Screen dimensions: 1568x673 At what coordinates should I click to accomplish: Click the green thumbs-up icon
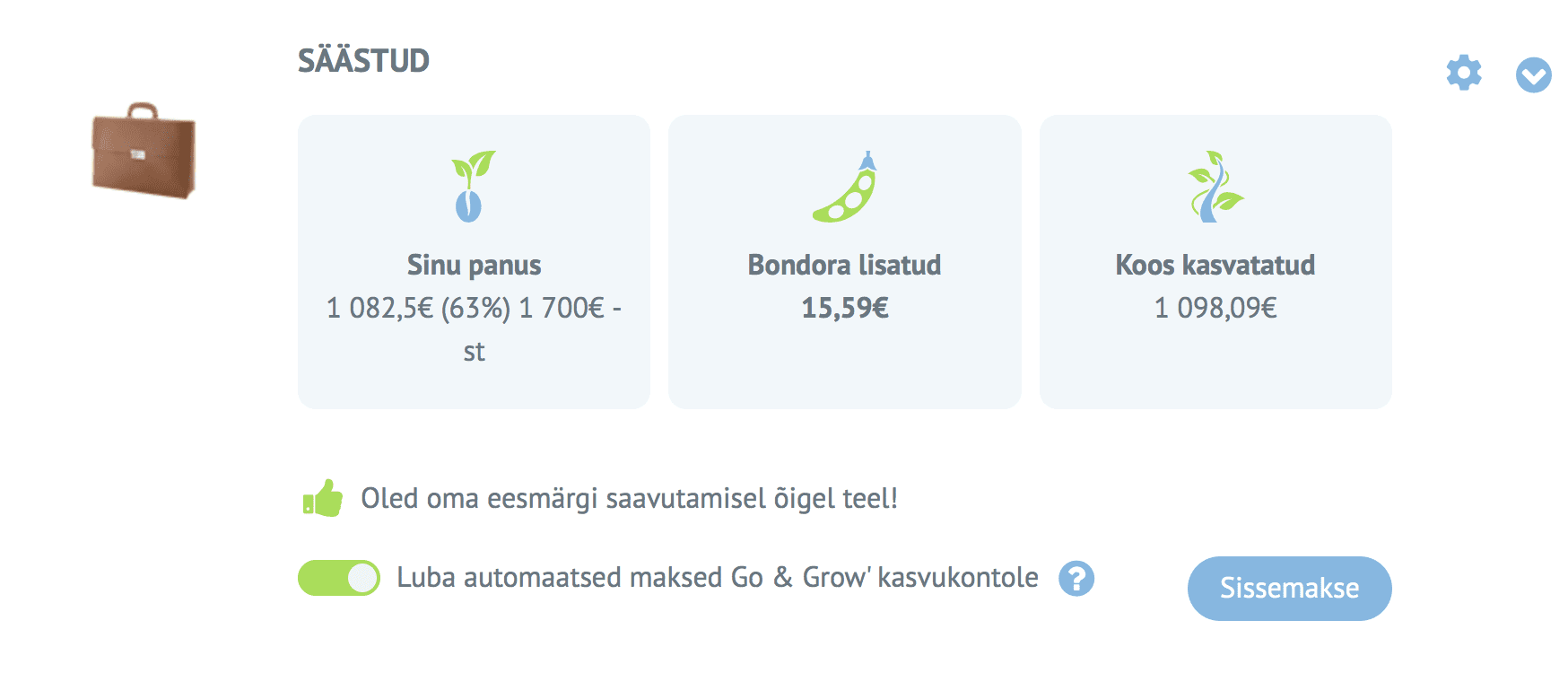click(x=323, y=498)
